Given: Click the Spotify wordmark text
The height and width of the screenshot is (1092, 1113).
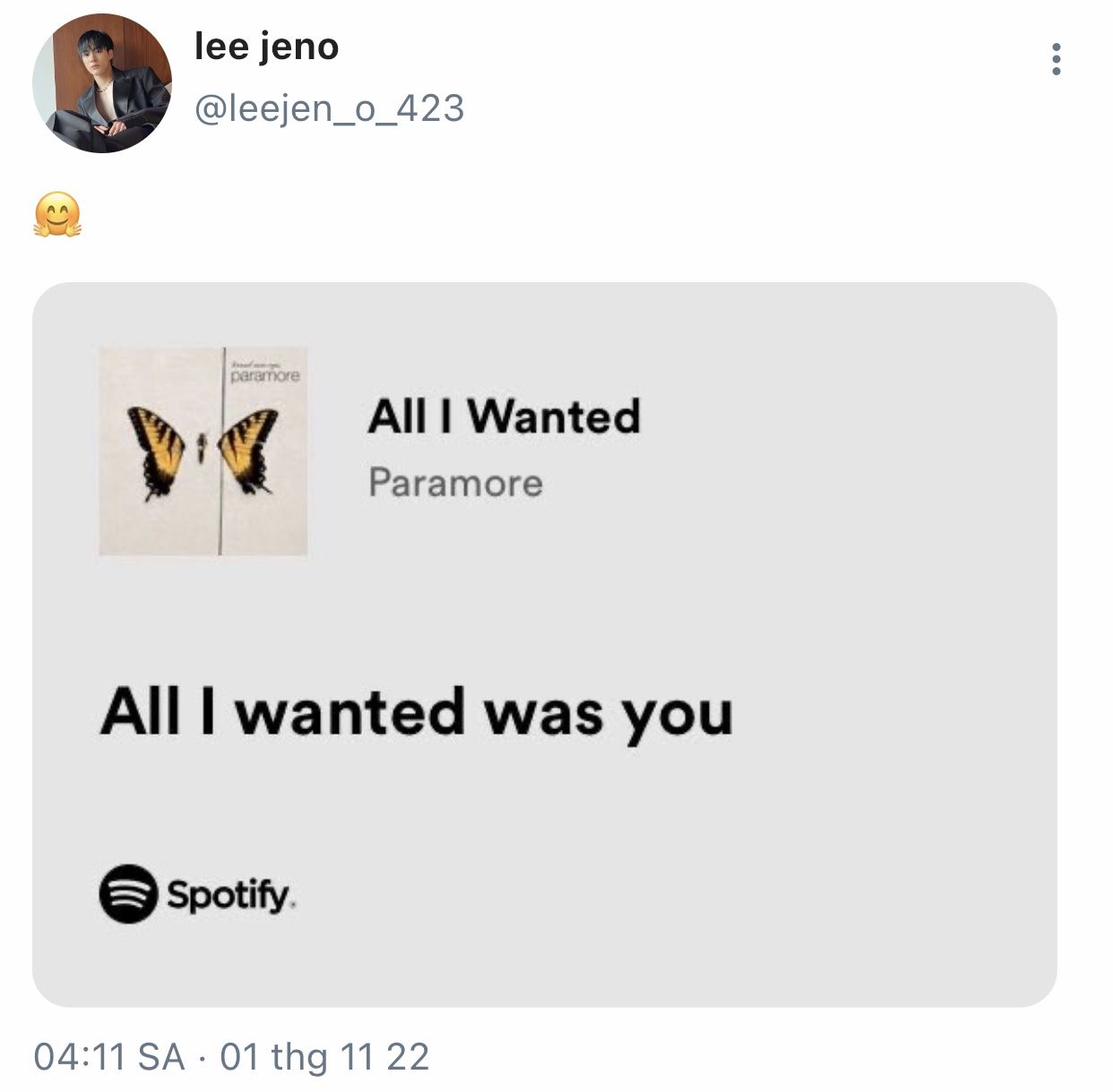Looking at the screenshot, I should click(230, 895).
